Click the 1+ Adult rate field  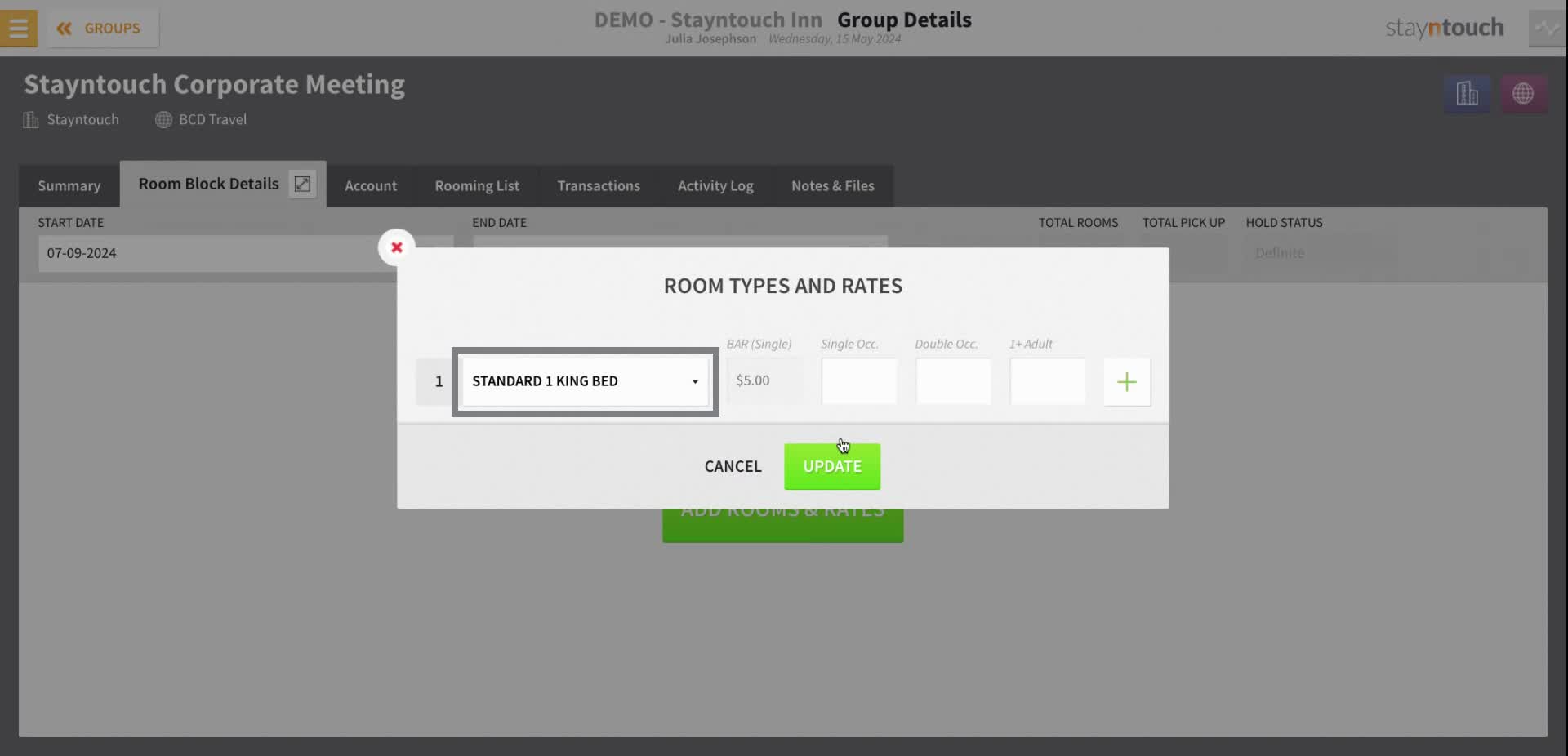coord(1048,381)
